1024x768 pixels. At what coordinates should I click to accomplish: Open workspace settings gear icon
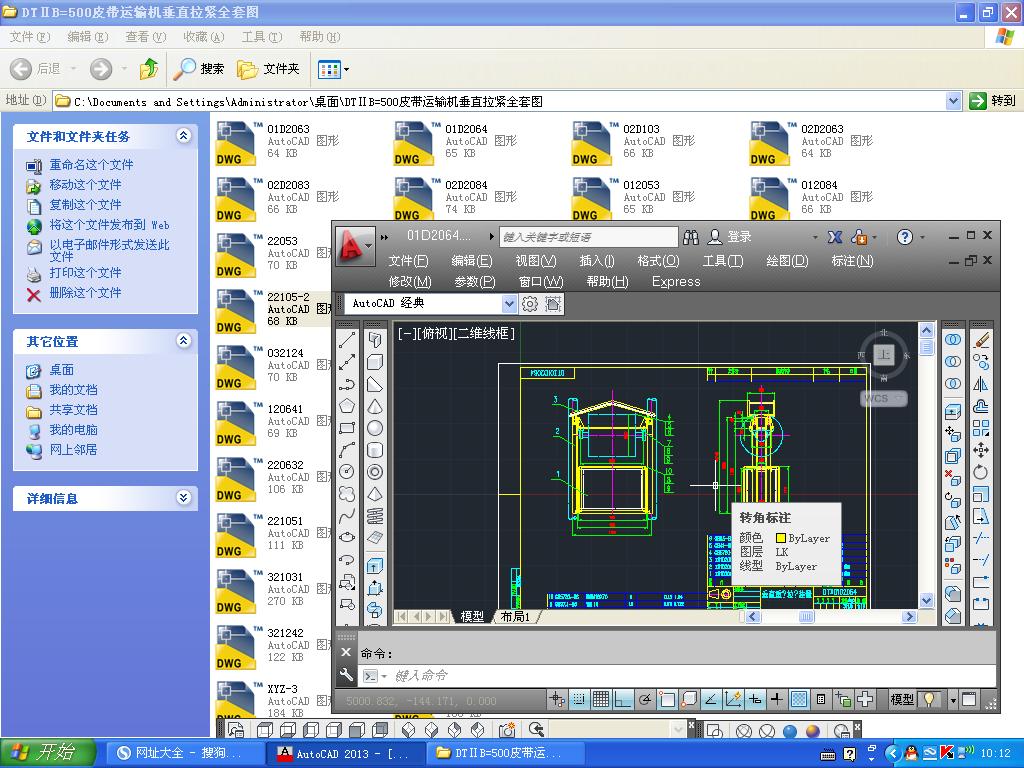(530, 304)
